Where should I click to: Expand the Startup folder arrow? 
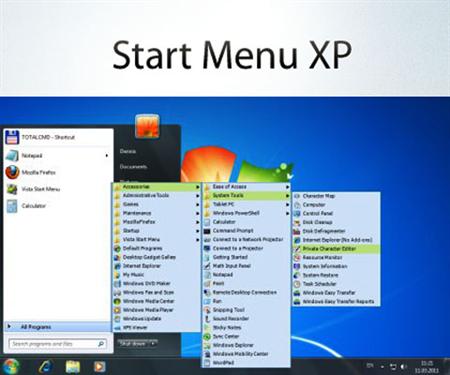point(198,231)
